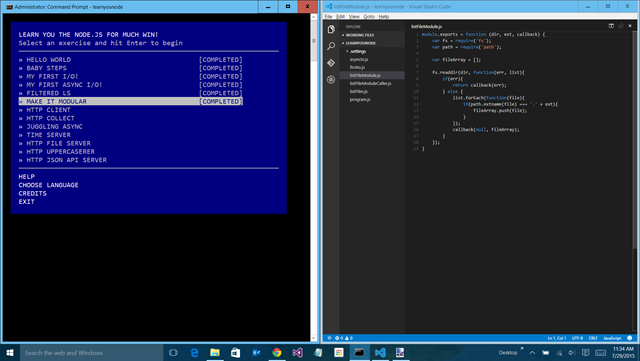This screenshot has height=361, width=640.
Task: Open the Search view in VS Code sidebar
Action: click(331, 46)
